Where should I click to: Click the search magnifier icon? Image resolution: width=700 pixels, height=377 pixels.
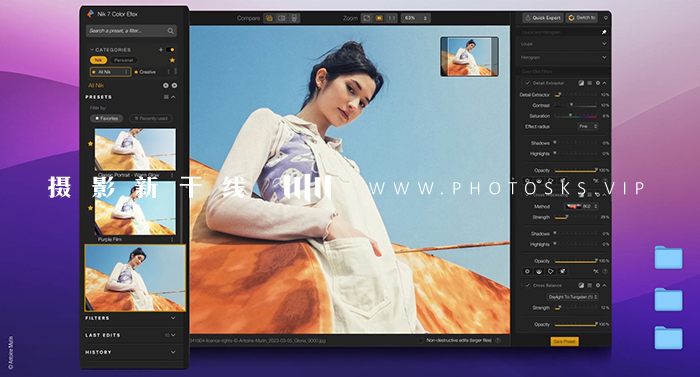(x=171, y=31)
